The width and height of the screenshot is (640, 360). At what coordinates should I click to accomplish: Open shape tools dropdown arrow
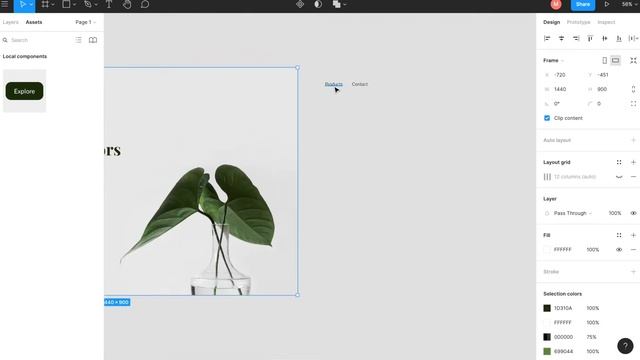point(74,4)
